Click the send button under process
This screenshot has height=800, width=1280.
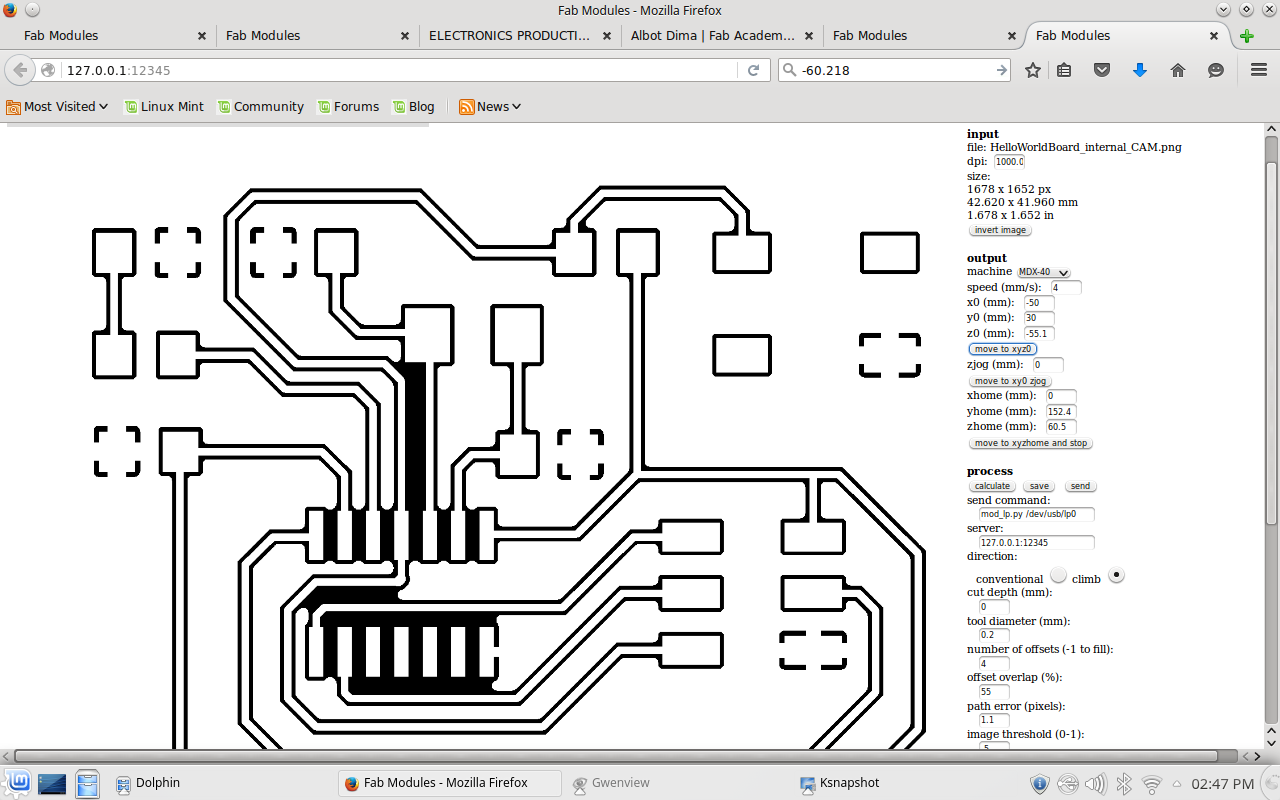(1080, 486)
